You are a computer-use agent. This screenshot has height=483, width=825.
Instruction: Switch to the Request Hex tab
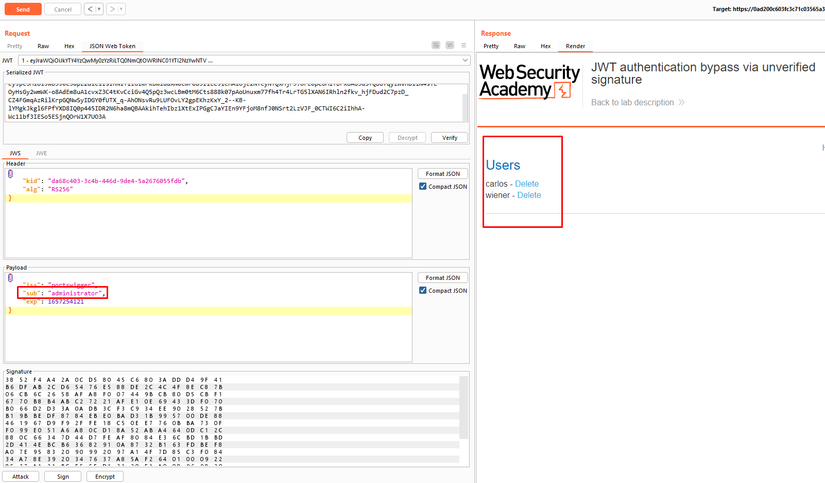click(69, 46)
